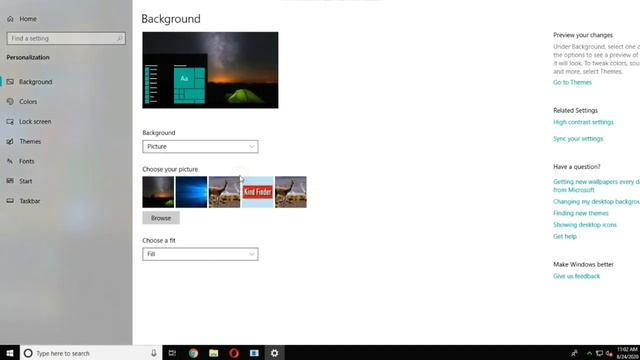The height and width of the screenshot is (360, 640).
Task: Launch Google Chrome from taskbar
Action: point(193,353)
